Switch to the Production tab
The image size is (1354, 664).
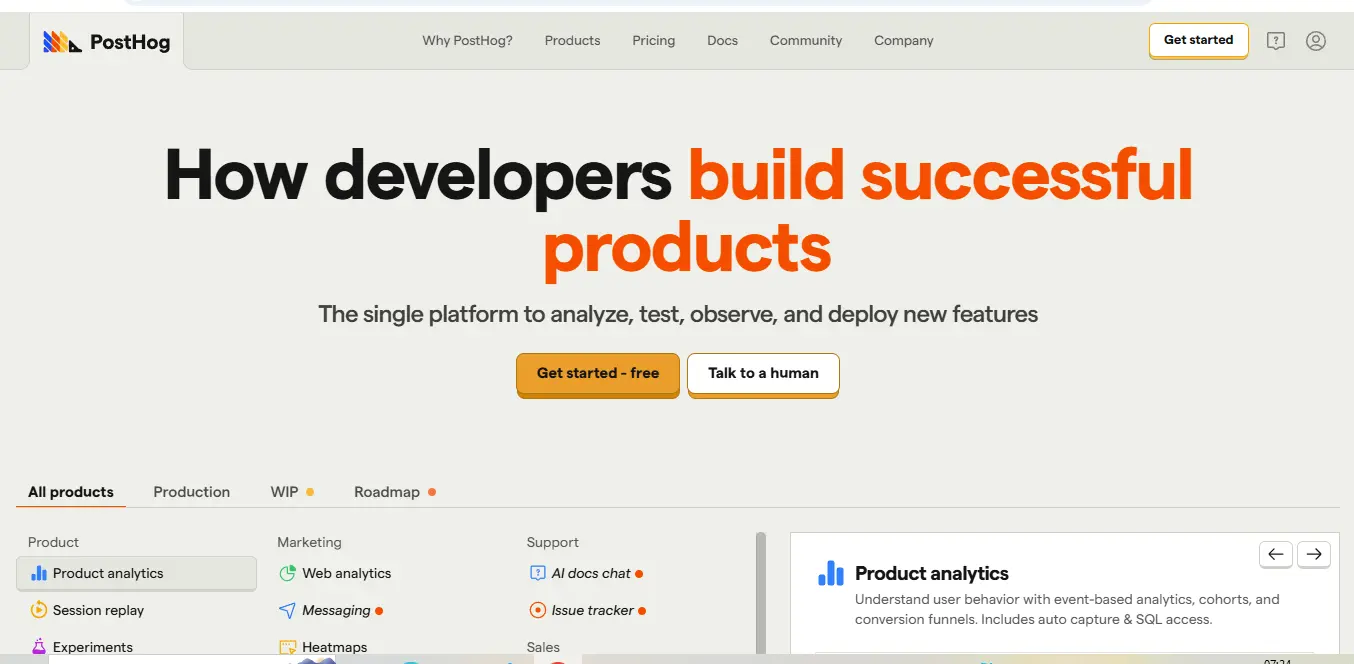tap(192, 492)
